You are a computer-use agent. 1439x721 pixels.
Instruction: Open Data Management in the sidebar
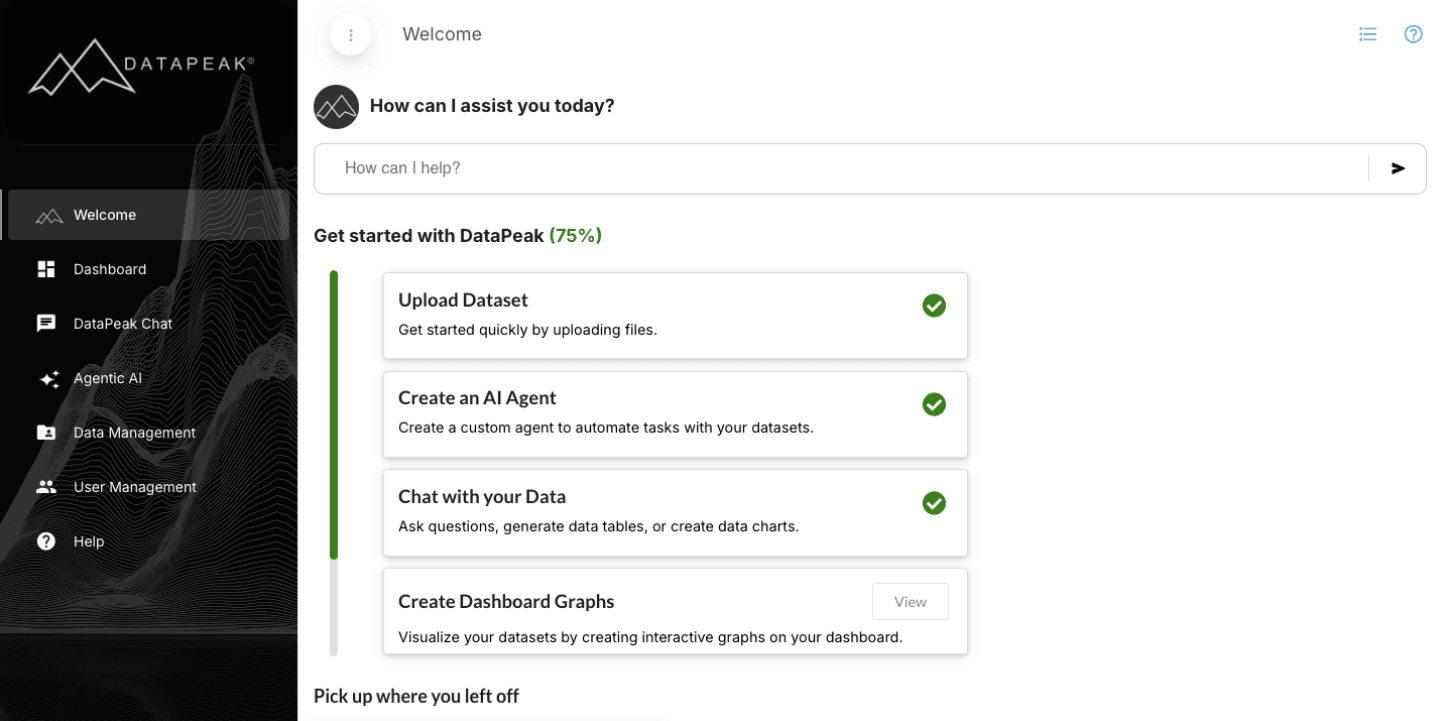coord(134,432)
